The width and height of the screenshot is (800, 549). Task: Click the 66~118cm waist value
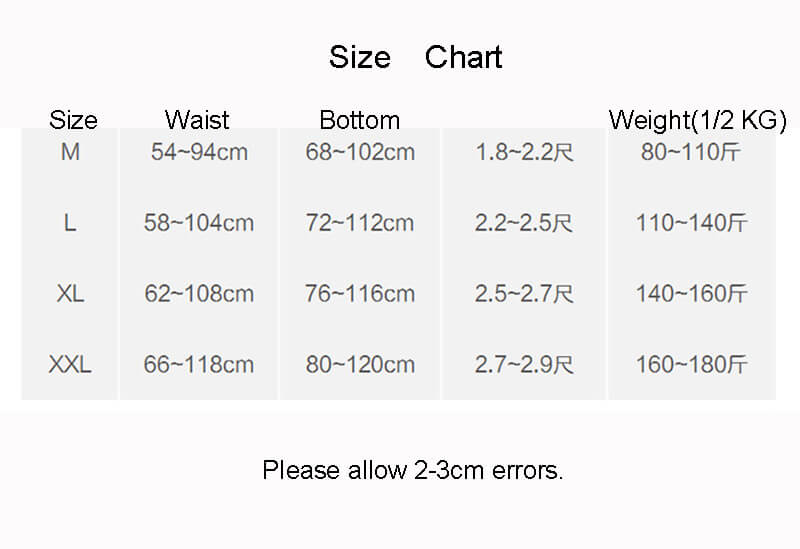[199, 364]
